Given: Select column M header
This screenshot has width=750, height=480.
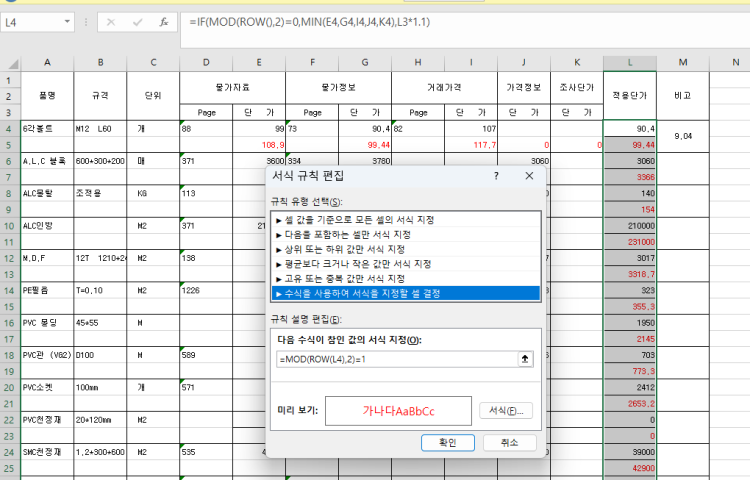Looking at the screenshot, I should point(683,62).
